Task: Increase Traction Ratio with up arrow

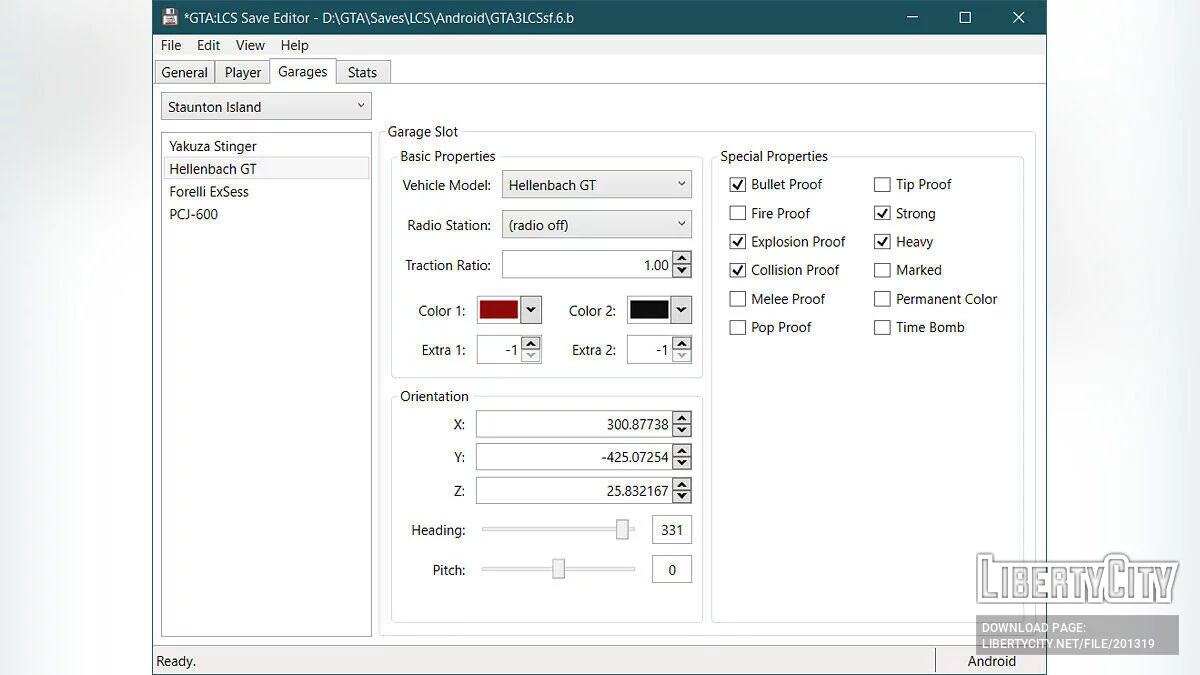Action: (x=682, y=259)
